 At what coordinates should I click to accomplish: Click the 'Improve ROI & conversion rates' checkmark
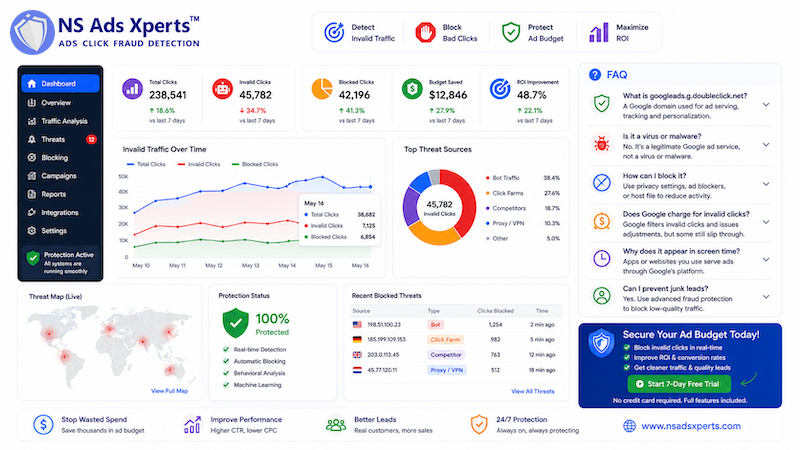click(627, 358)
